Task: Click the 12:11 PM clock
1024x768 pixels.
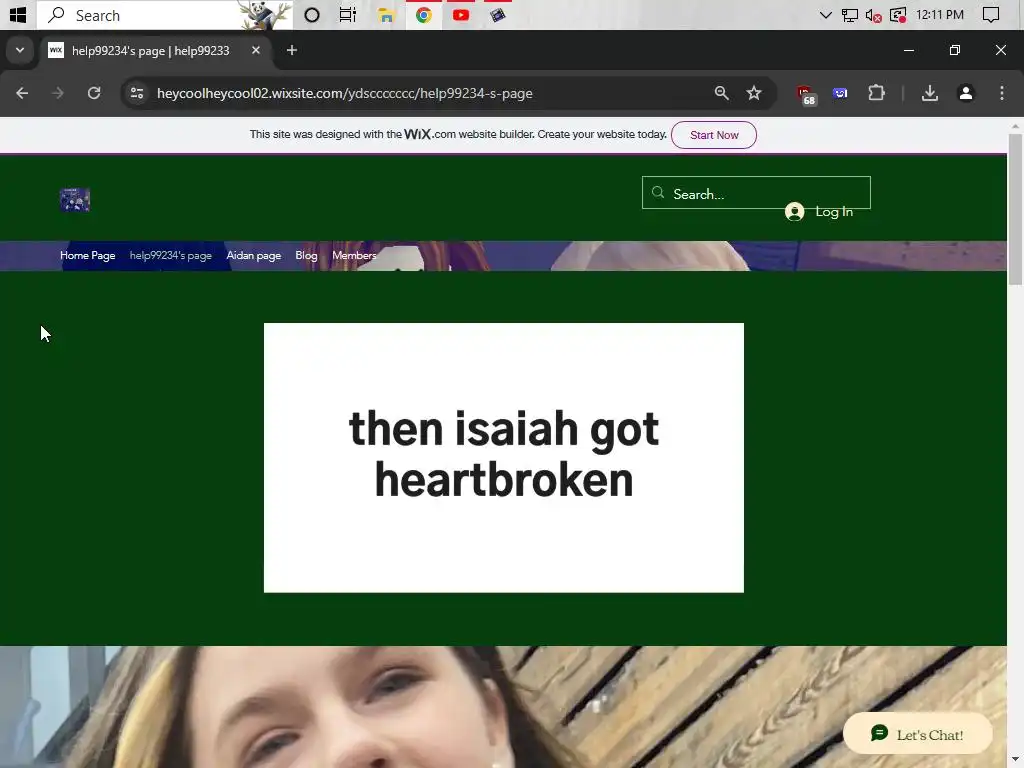Action: [940, 15]
